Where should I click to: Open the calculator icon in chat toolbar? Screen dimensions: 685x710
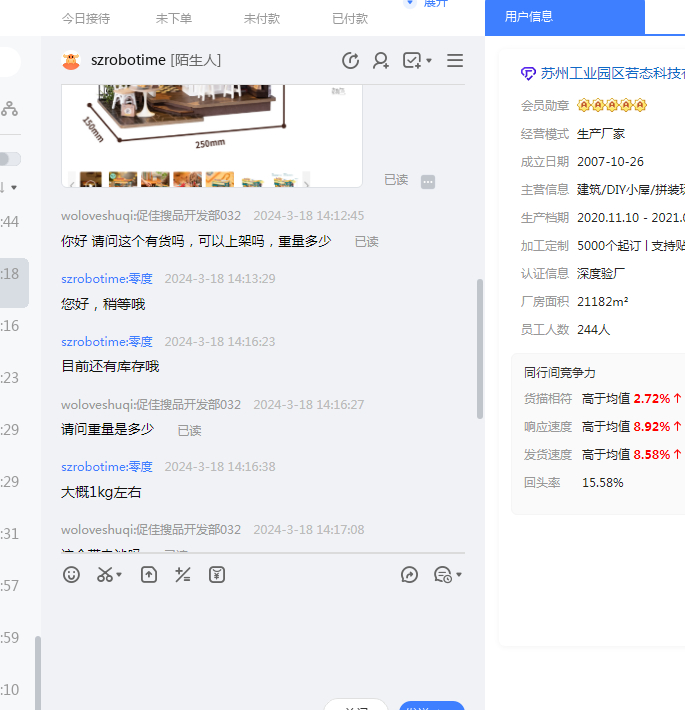coord(182,574)
